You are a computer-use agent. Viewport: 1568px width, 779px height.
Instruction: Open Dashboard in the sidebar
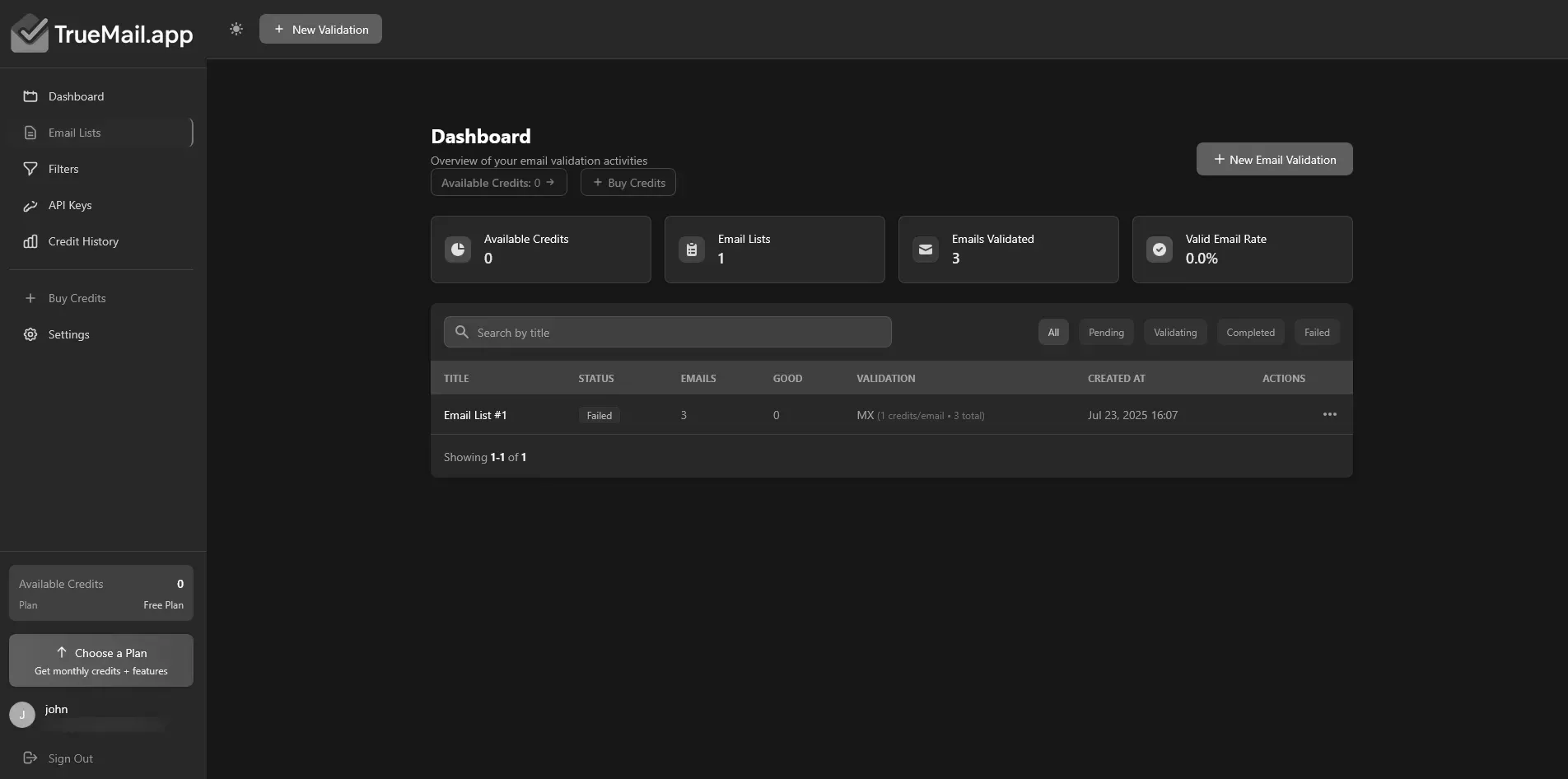point(100,96)
